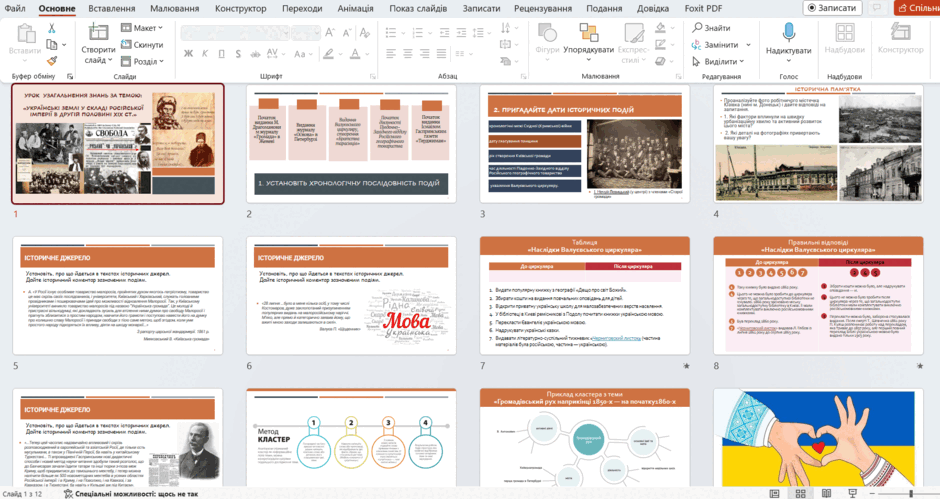Open the Фігури shapes gallery

pos(547,39)
